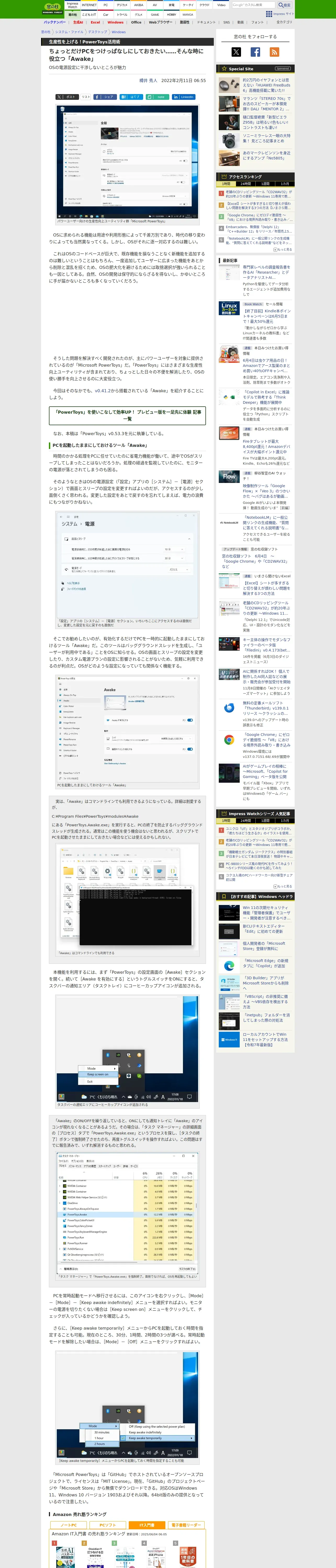Follow 窓の杜 on X
Screen dimensions: 336x1568
[x=237, y=52]
